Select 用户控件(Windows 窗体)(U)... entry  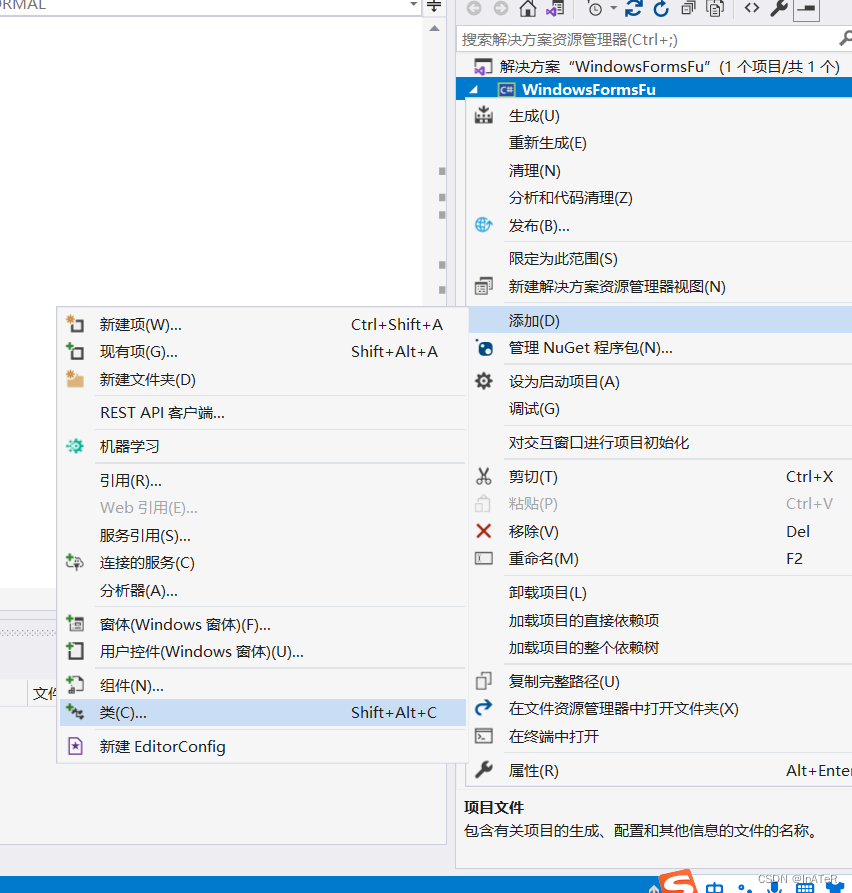263,652
